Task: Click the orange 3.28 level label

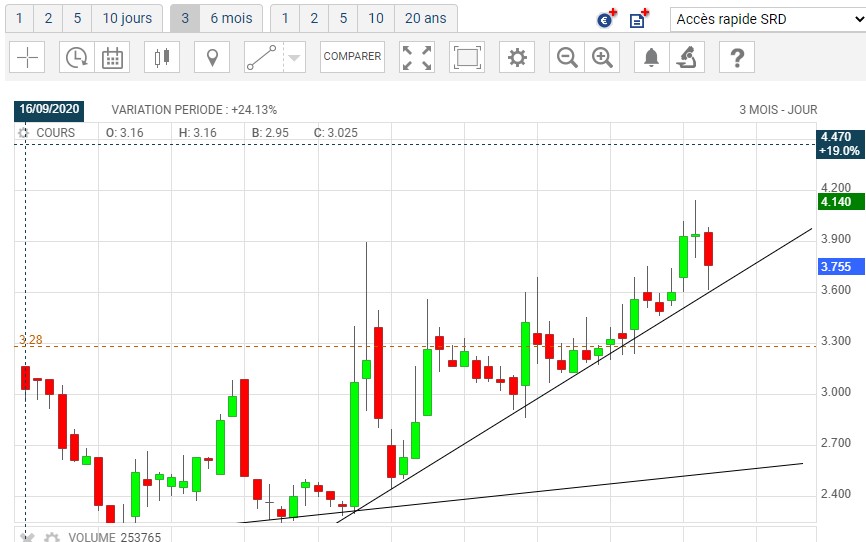Action: click(30, 340)
